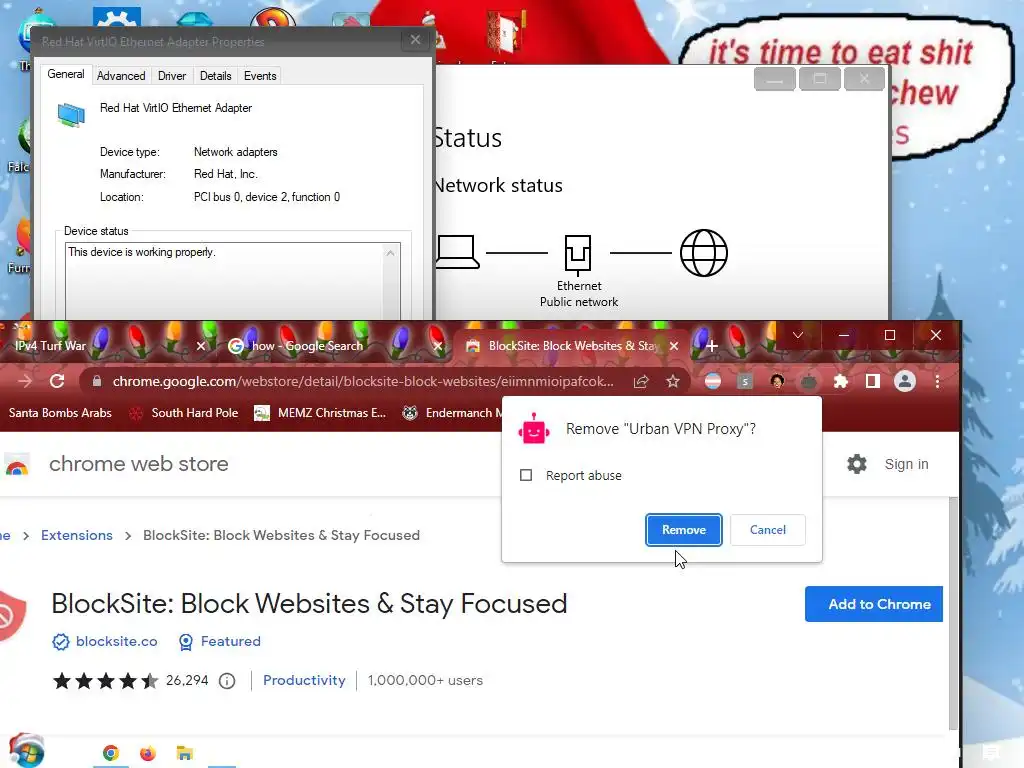
Task: Close the BlockSite tab
Action: click(x=674, y=345)
